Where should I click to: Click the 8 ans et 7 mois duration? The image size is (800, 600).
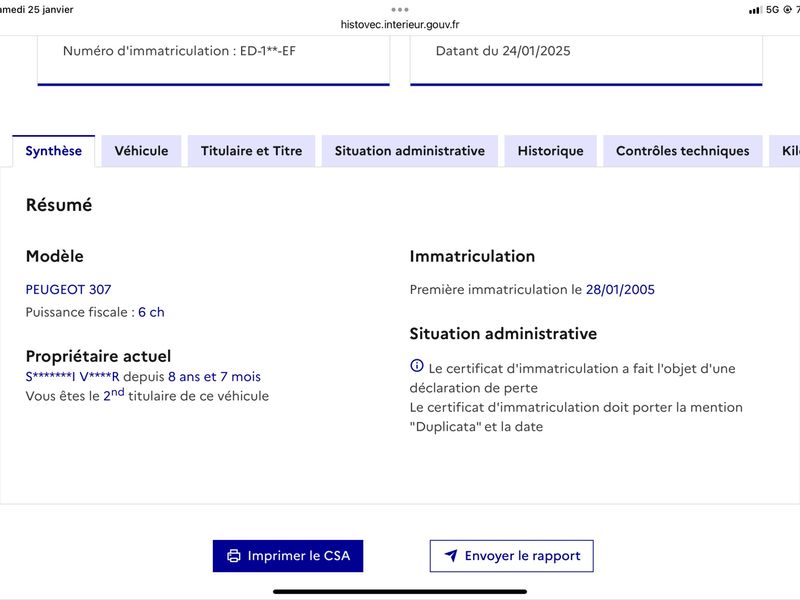pyautogui.click(x=214, y=377)
